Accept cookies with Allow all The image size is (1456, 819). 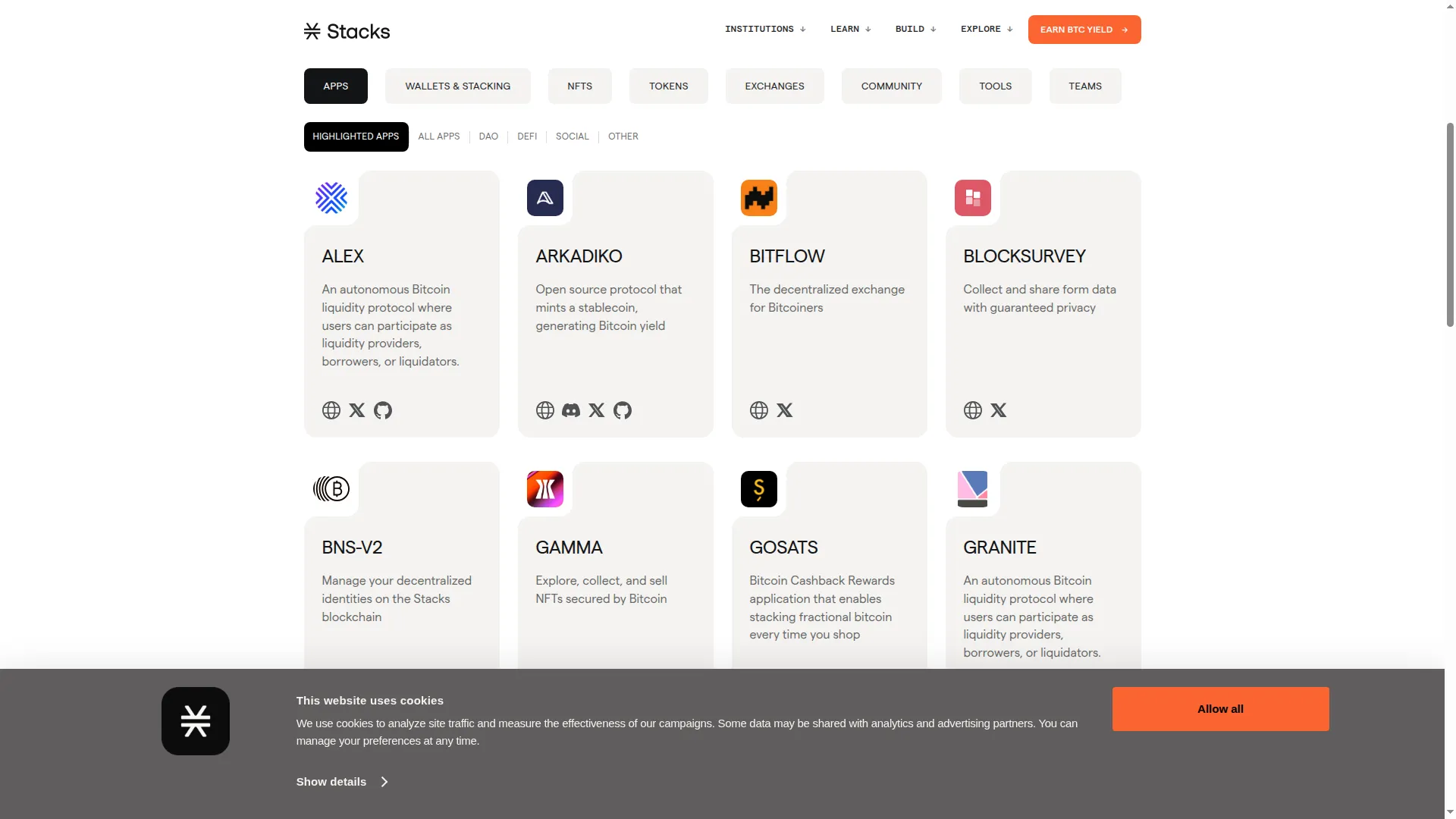tap(1221, 709)
